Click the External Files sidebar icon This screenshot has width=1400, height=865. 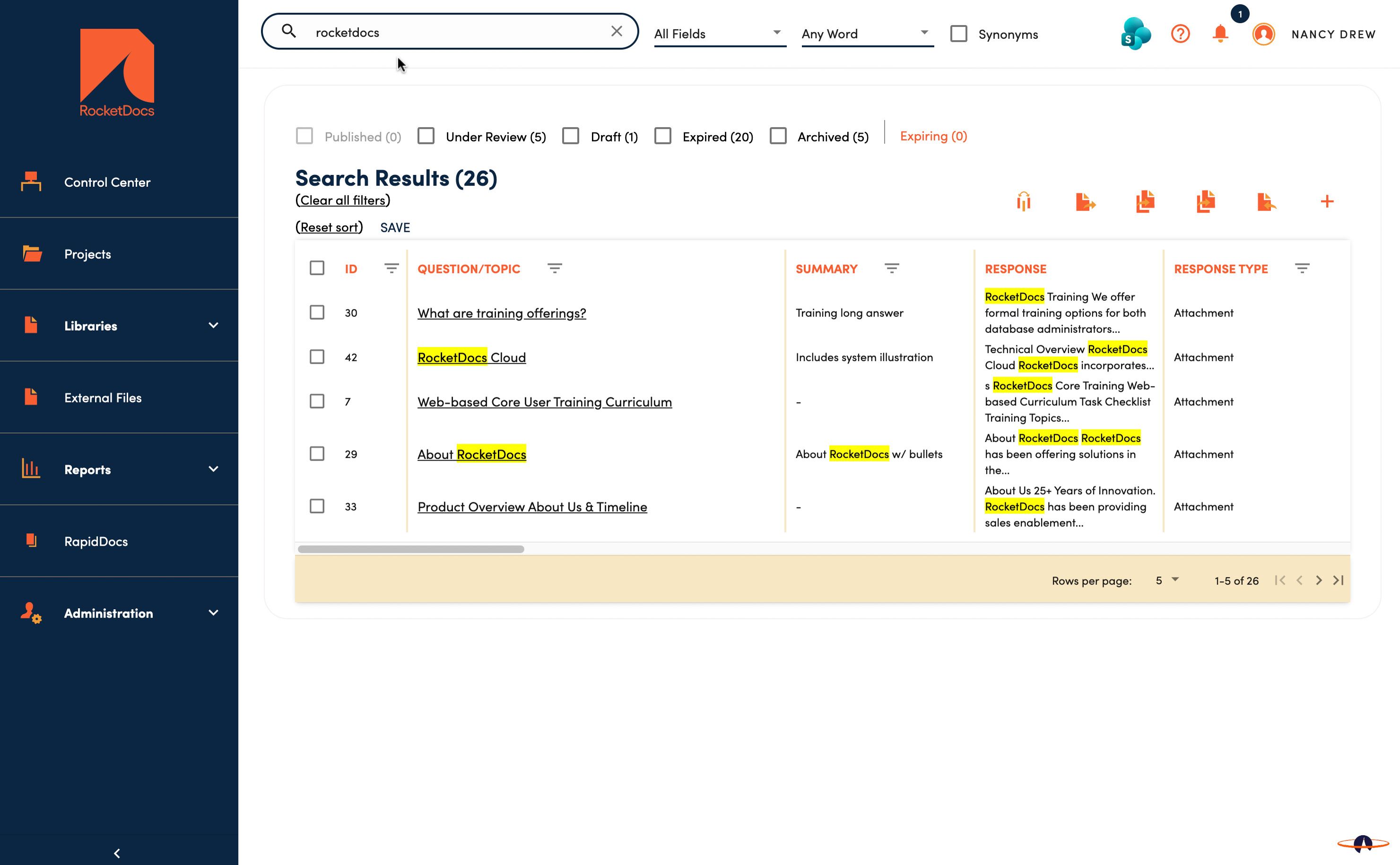(31, 397)
